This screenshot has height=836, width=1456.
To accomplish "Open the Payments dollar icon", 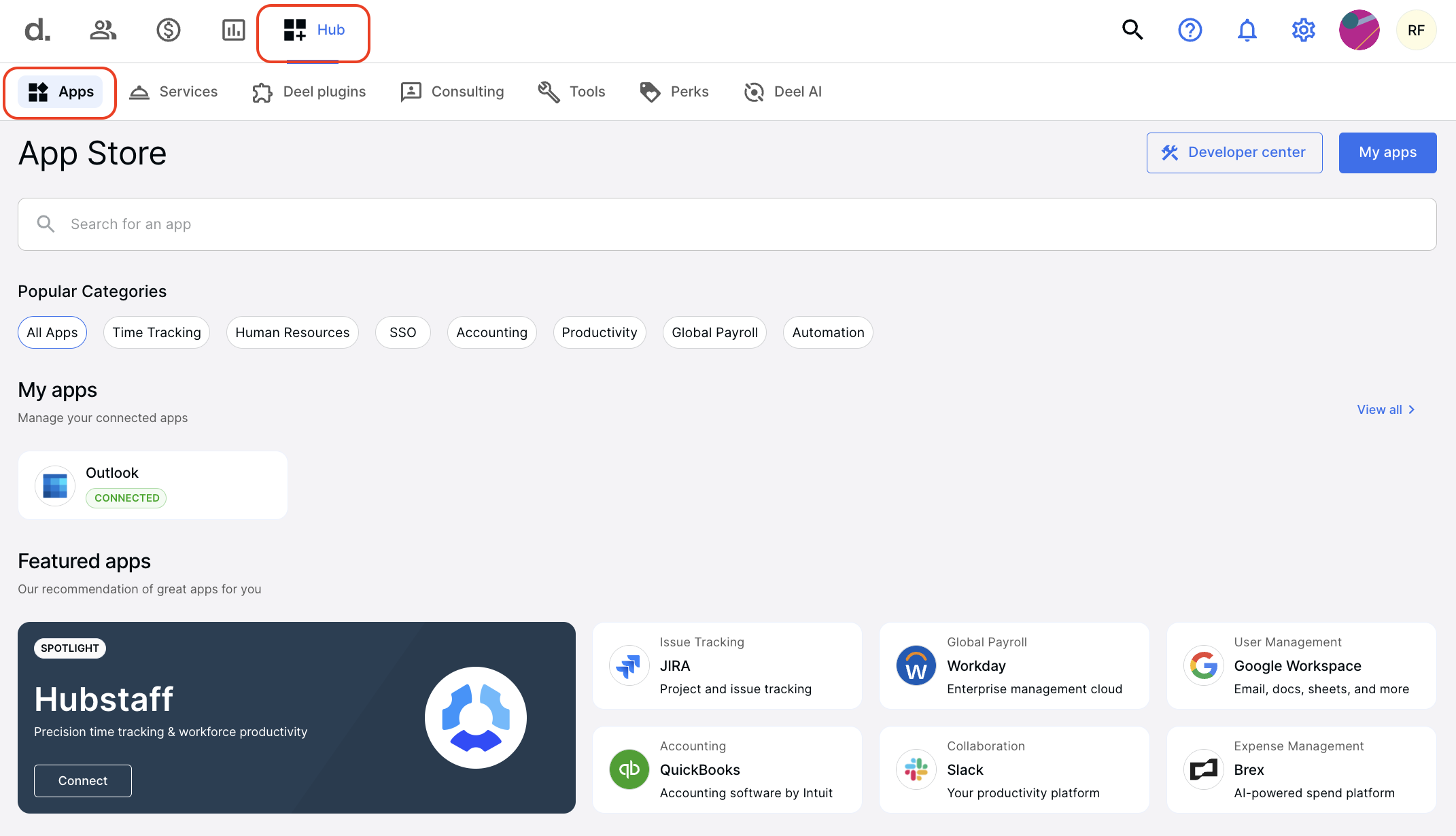I will [168, 30].
